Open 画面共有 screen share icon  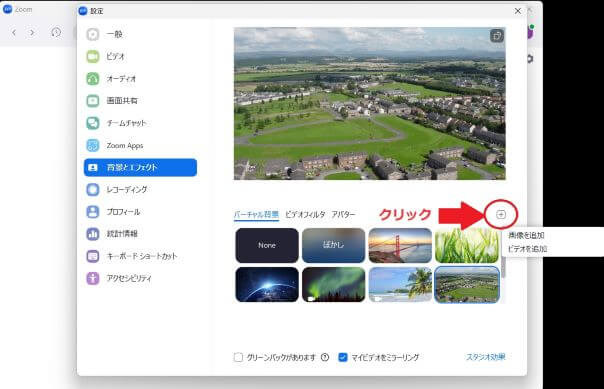(92, 101)
